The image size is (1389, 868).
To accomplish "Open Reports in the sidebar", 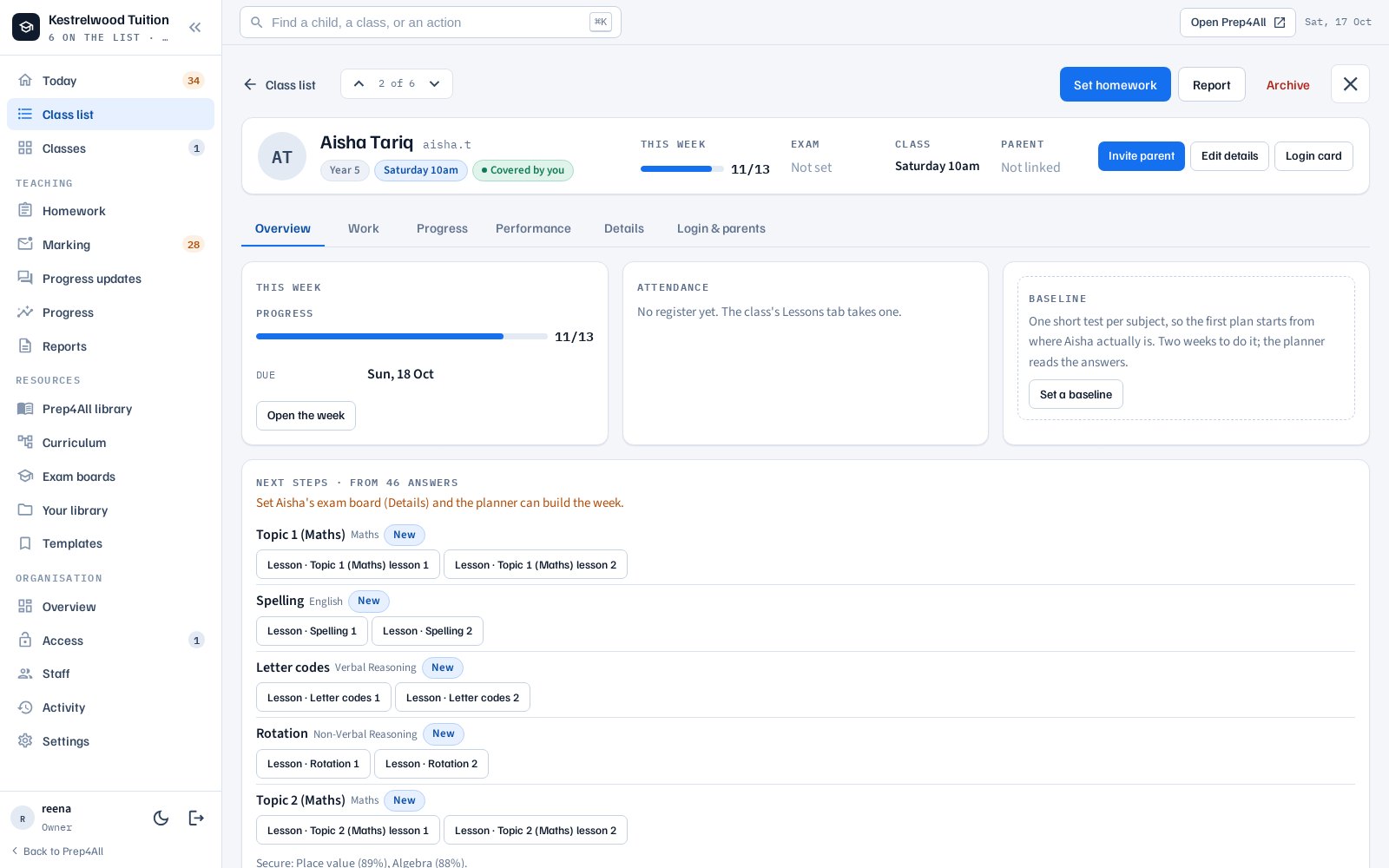I will click(x=110, y=346).
